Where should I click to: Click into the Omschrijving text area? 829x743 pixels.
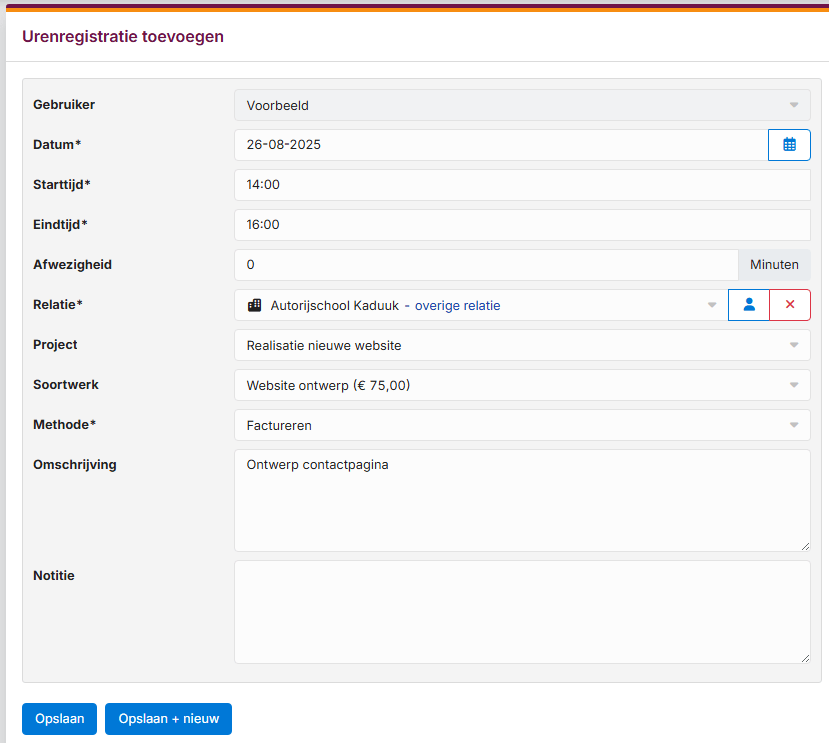522,501
